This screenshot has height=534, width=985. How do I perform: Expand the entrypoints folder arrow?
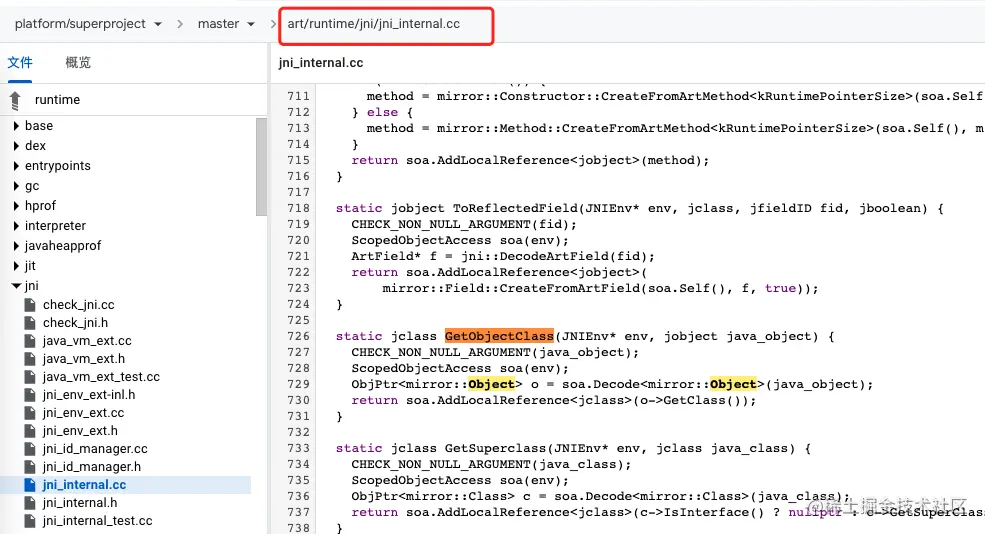[16, 166]
